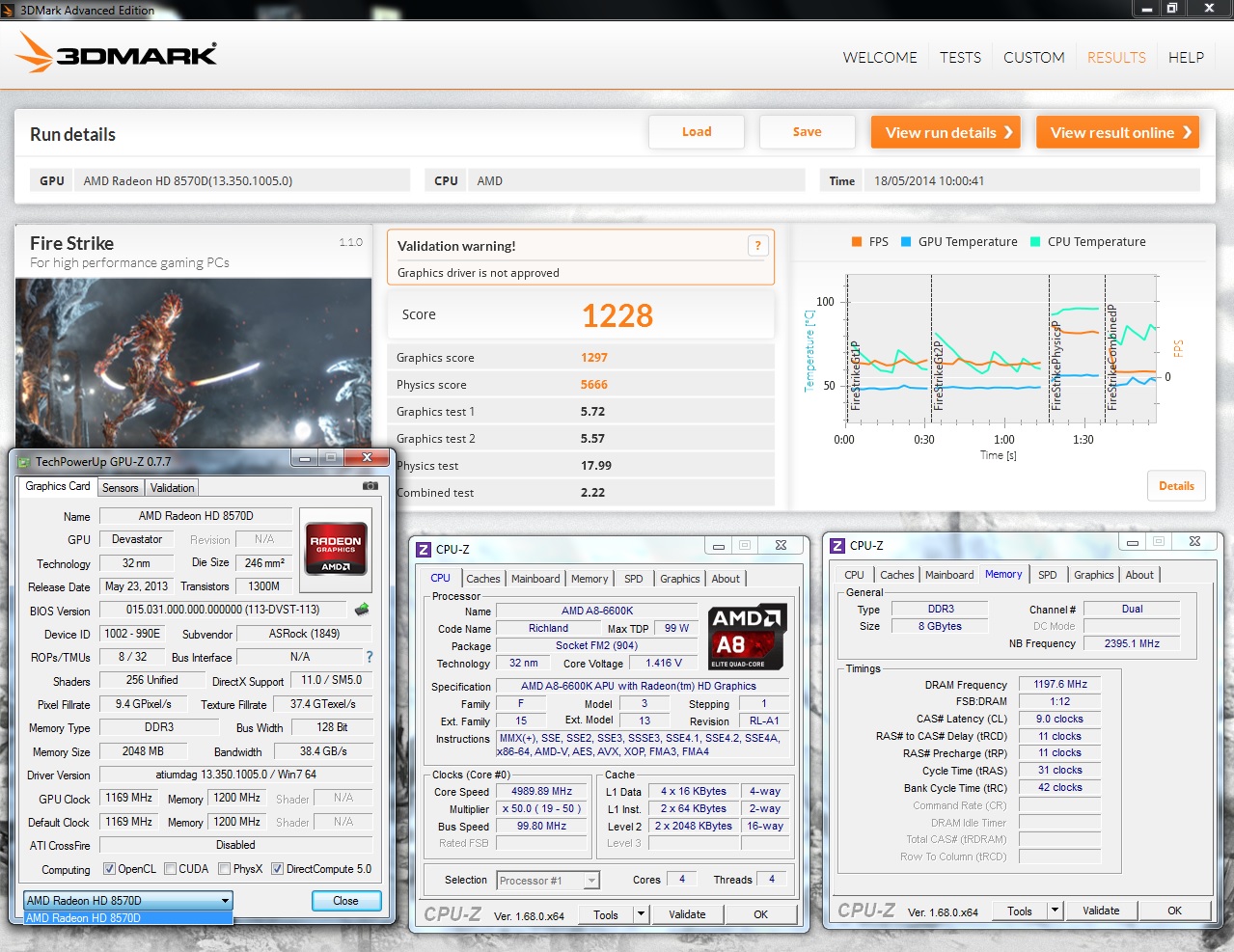Open Memory tab in CPU-Z CPU window
The image size is (1234, 952).
(x=590, y=579)
